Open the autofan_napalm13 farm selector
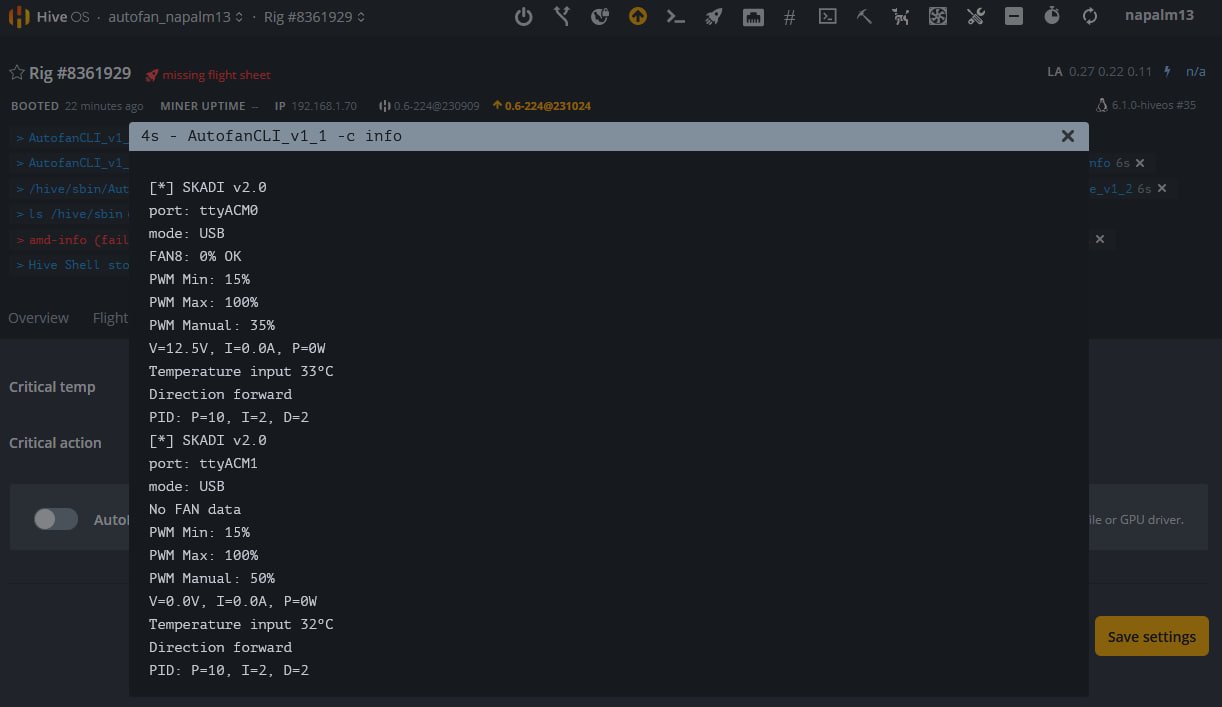 (175, 17)
